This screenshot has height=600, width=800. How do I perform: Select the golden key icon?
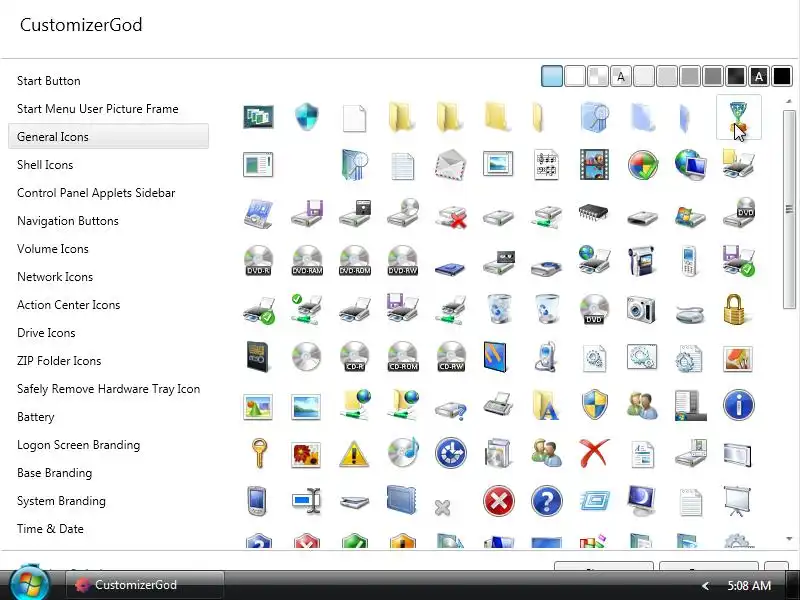[259, 453]
